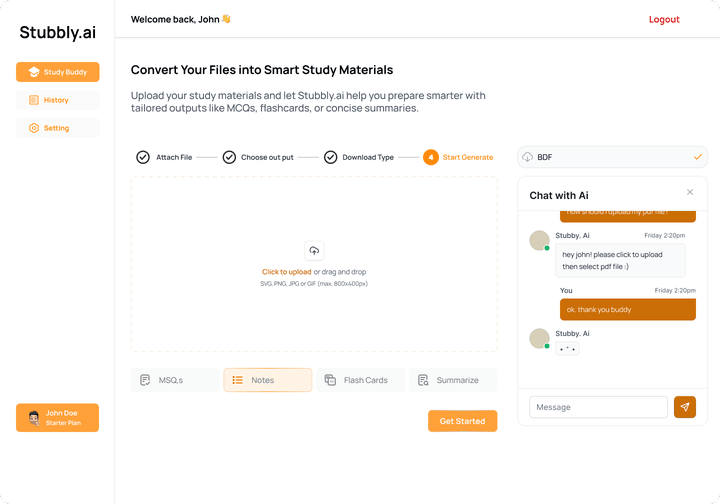This screenshot has width=720, height=504.
Task: Click the Summarize document search icon
Action: click(424, 380)
